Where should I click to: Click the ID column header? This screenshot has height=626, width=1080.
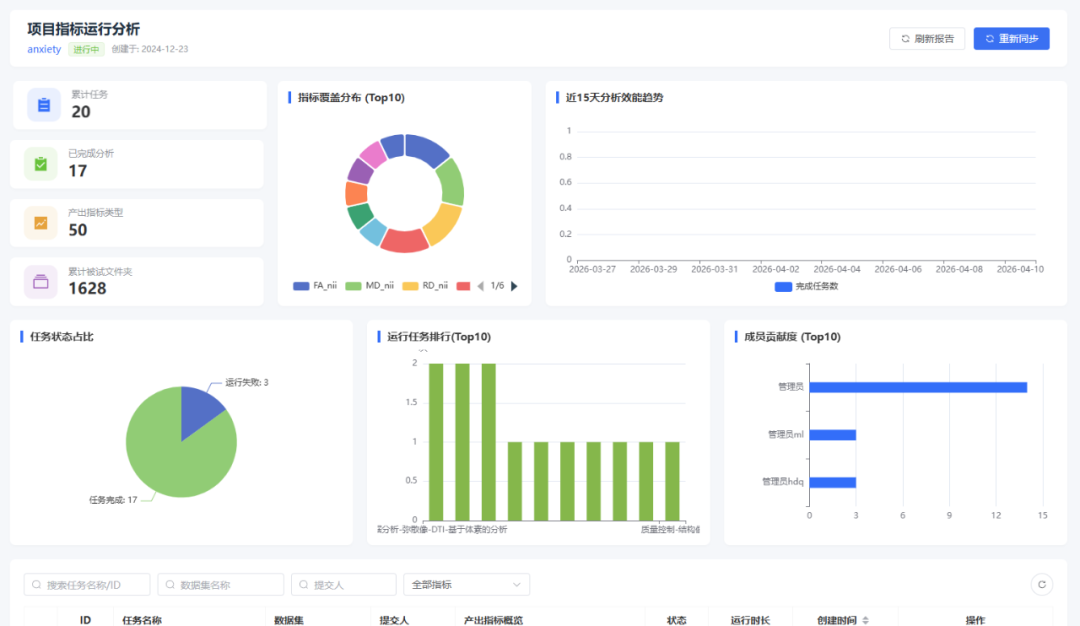(x=85, y=620)
